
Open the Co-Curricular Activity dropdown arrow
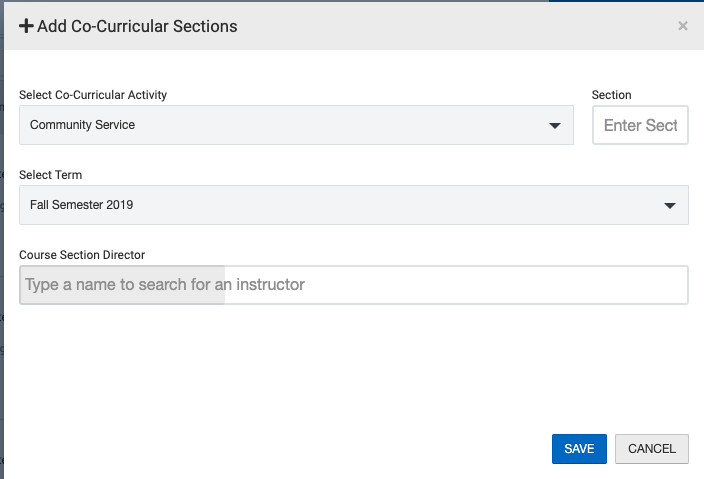[x=555, y=126]
